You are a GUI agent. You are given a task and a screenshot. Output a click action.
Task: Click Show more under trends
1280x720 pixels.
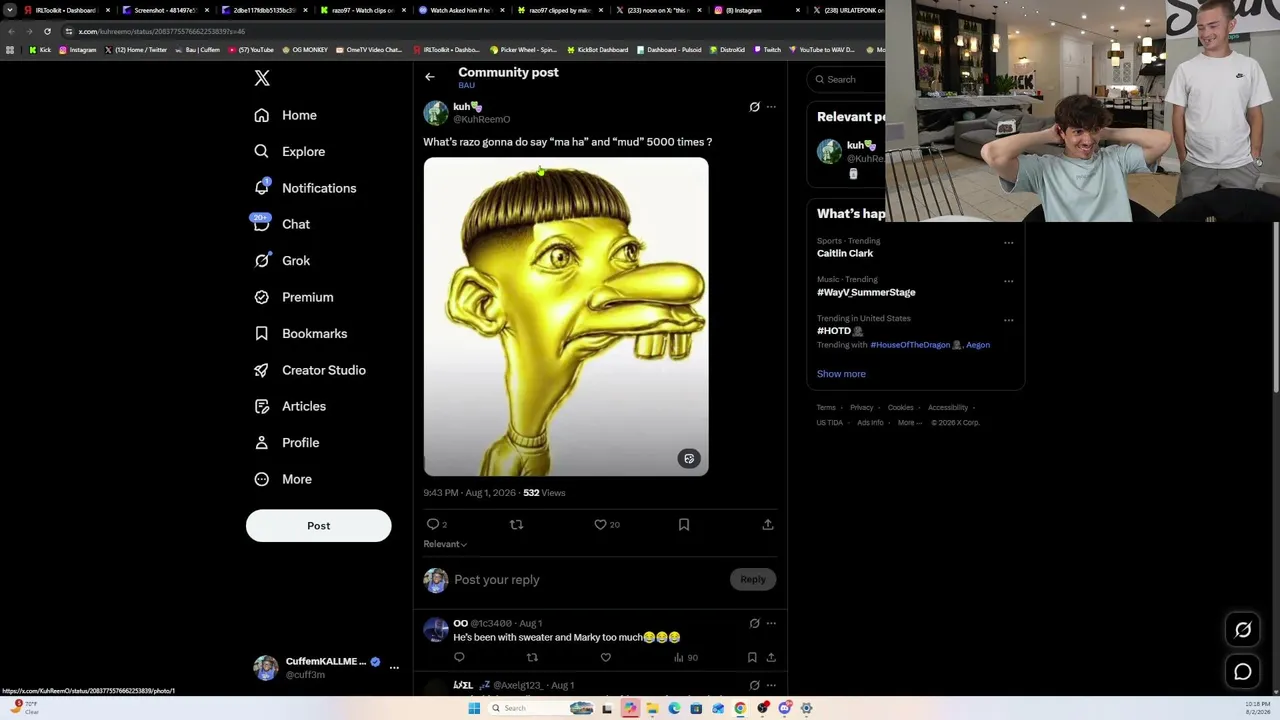841,374
